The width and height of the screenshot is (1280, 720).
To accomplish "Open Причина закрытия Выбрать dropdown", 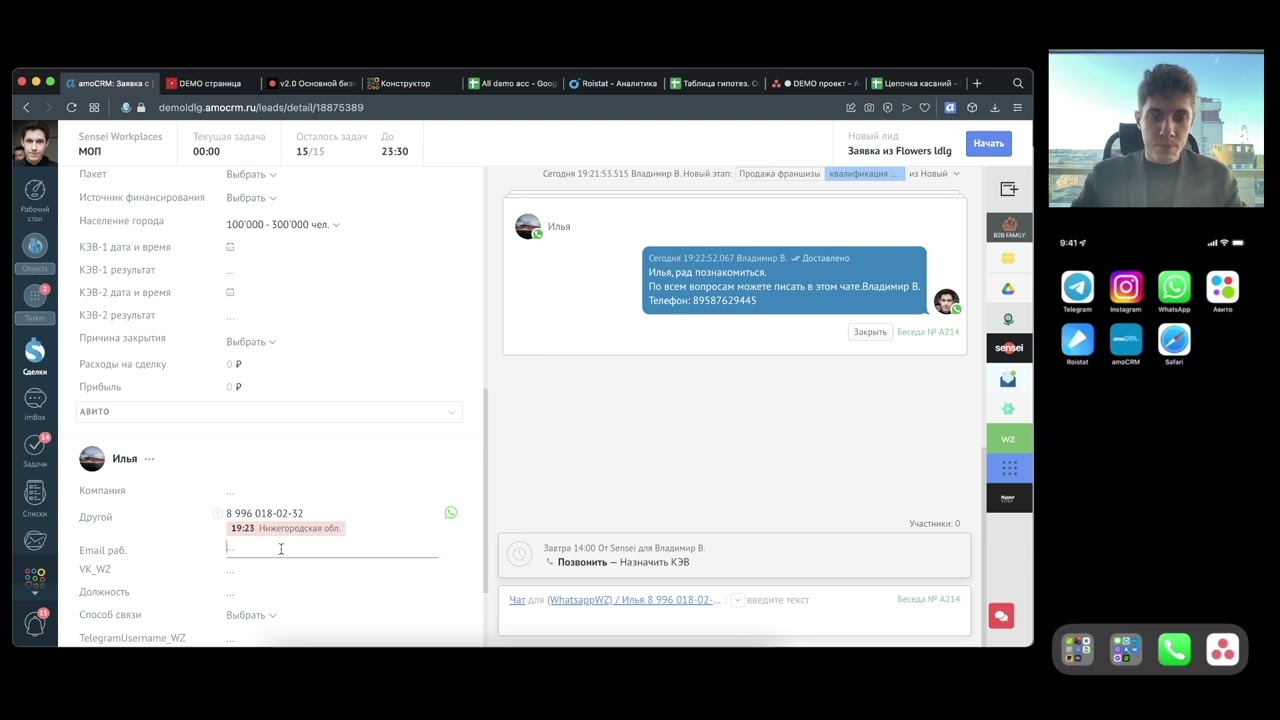I will (x=251, y=342).
